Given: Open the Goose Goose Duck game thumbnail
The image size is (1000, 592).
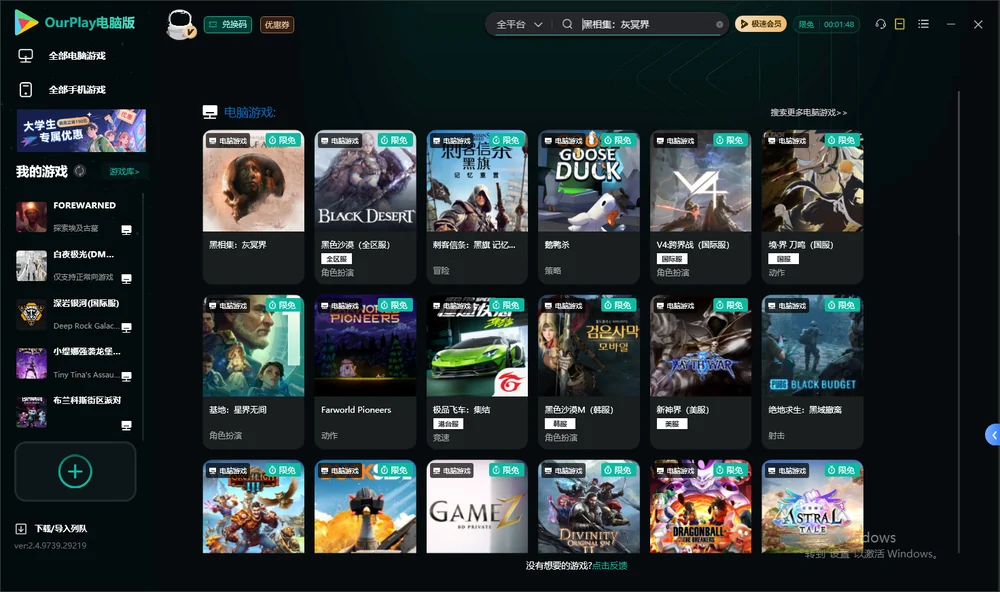Looking at the screenshot, I should point(589,181).
